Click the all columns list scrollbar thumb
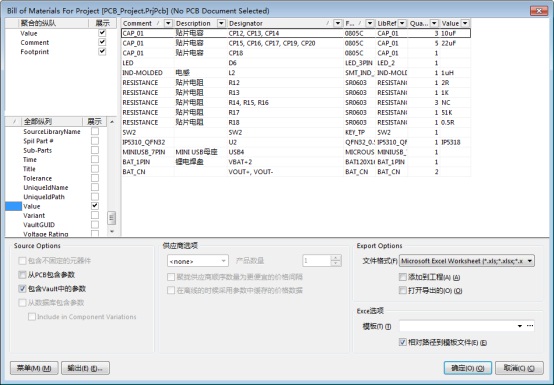 [112, 218]
